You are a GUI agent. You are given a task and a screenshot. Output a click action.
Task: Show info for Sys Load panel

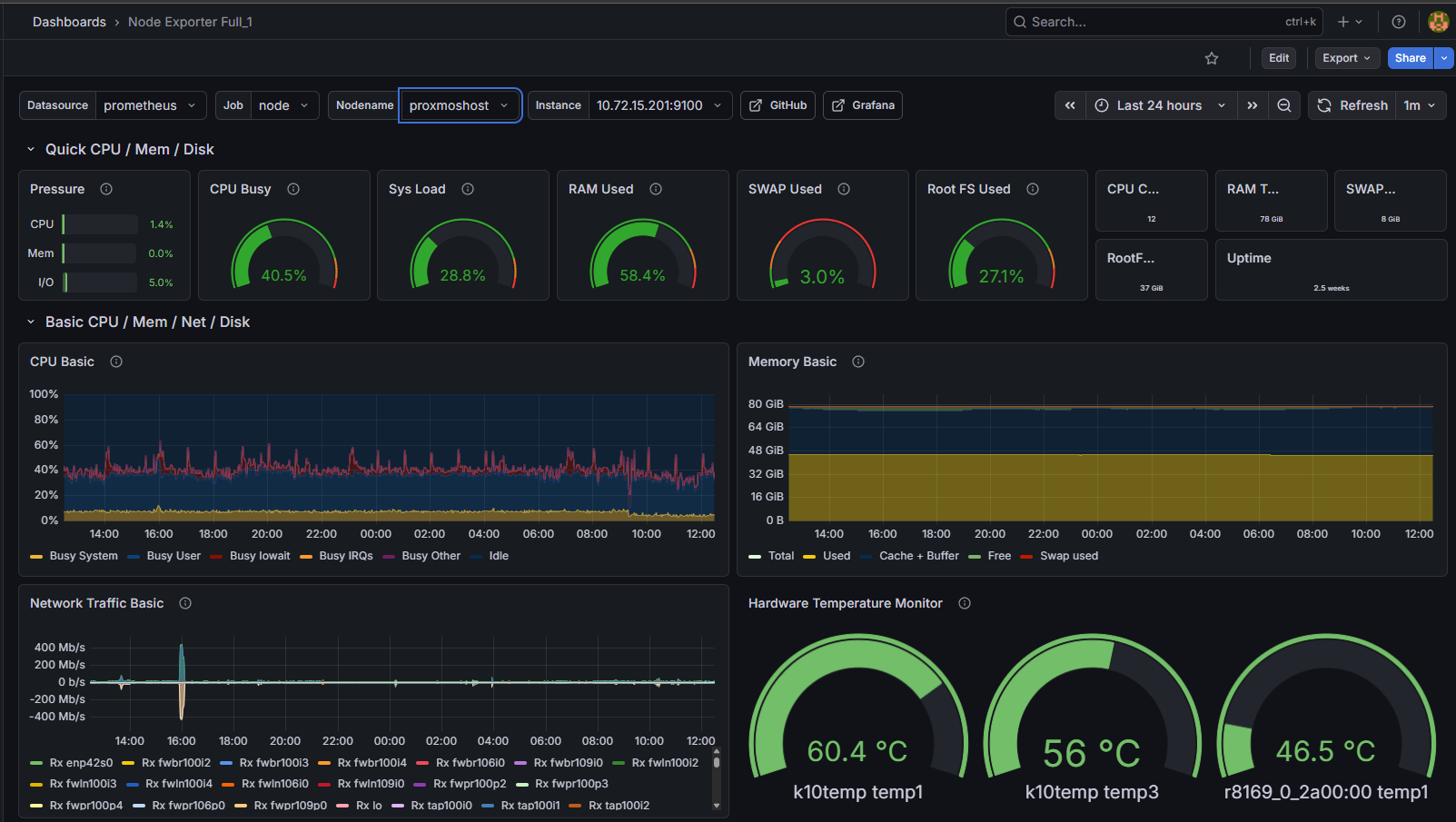point(468,189)
